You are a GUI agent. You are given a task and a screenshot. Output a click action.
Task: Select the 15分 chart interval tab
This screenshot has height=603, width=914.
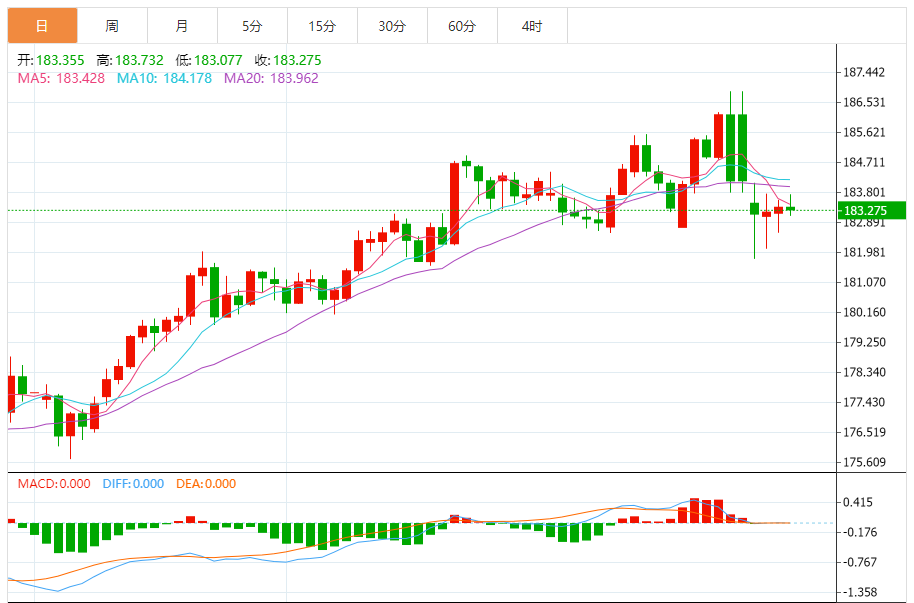point(322,26)
